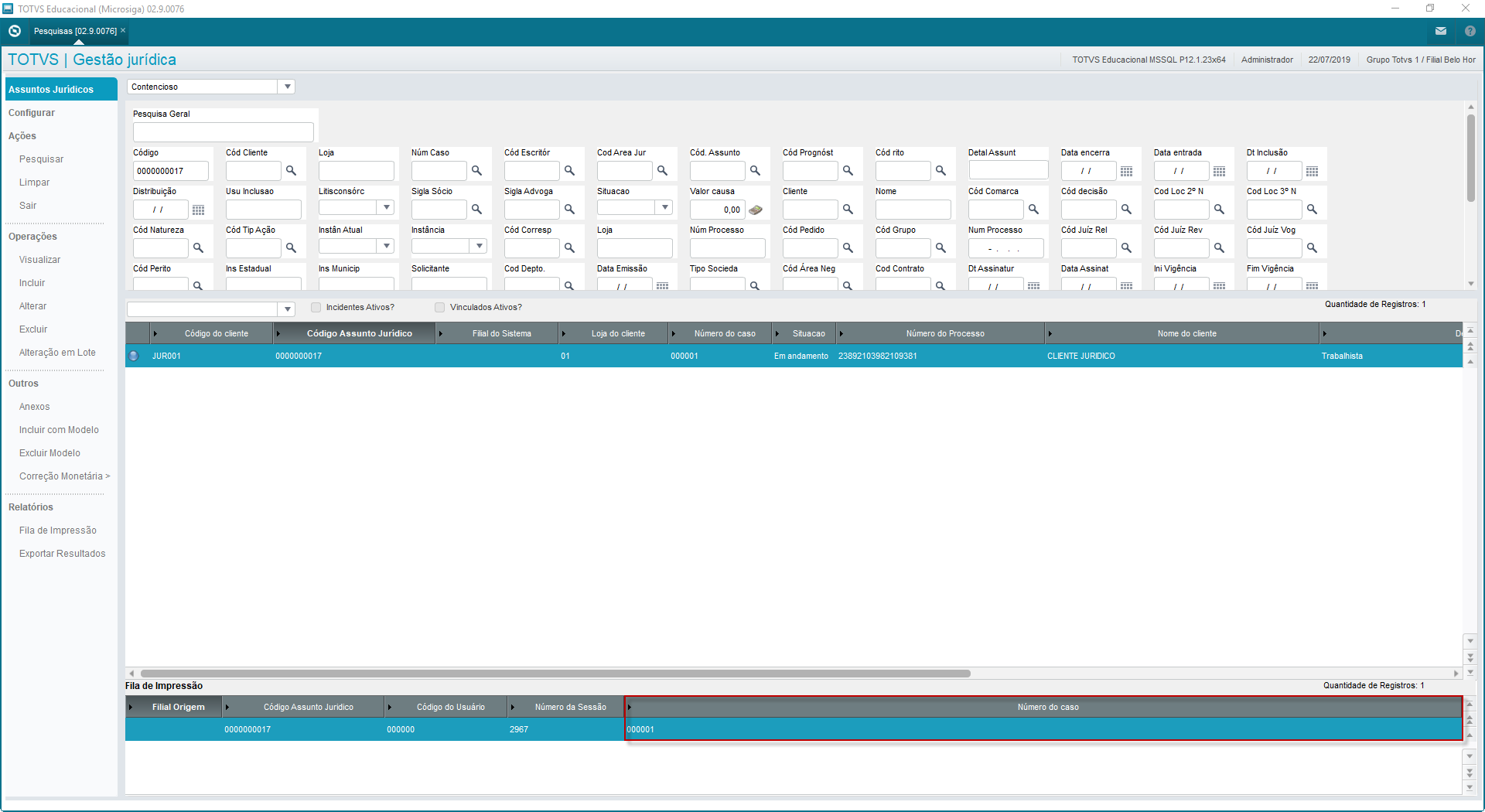Open lookup for Cód Escritór field
This screenshot has width=1485, height=812.
569,171
